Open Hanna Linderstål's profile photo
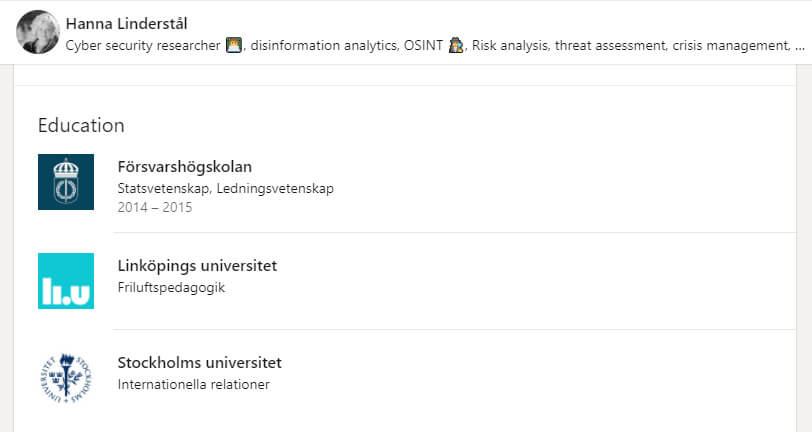Image resolution: width=812 pixels, height=432 pixels. (x=37, y=32)
